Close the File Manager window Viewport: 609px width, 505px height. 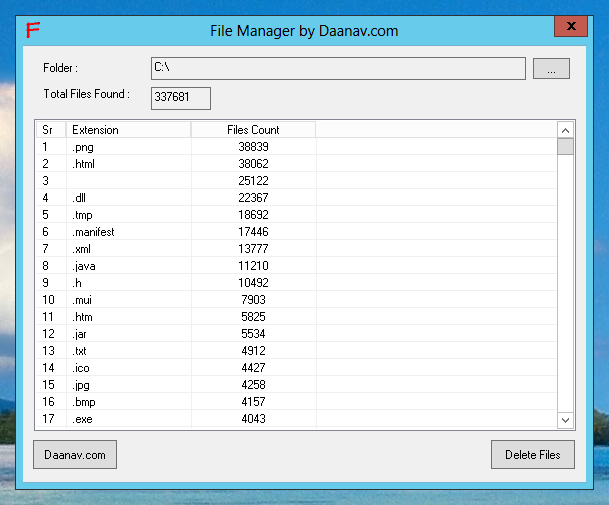(571, 26)
